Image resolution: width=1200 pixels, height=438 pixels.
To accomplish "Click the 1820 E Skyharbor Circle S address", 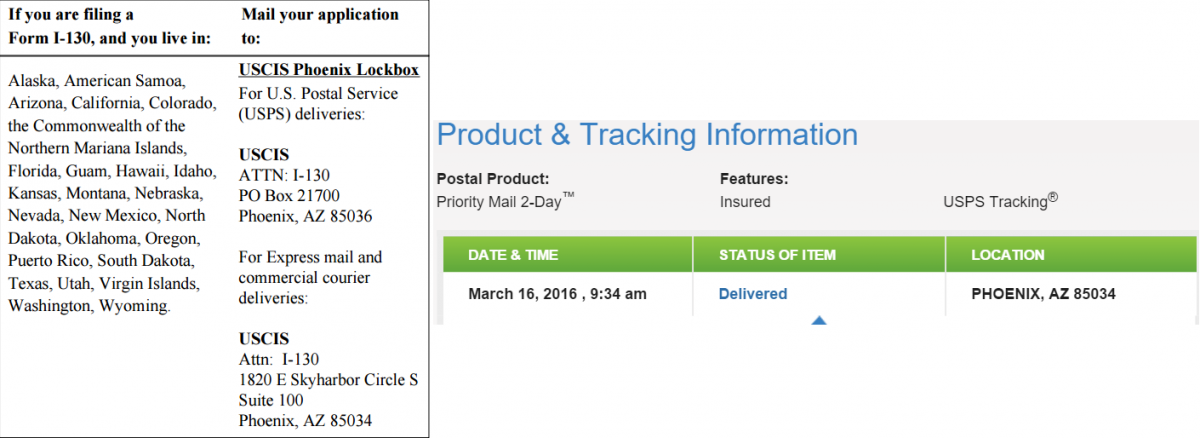I will click(328, 380).
